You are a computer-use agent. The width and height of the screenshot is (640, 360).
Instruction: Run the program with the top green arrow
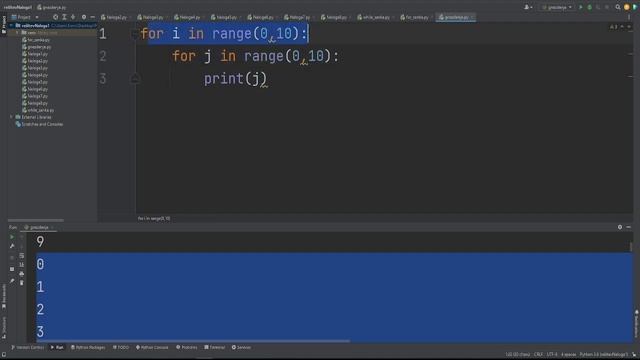[581, 7]
